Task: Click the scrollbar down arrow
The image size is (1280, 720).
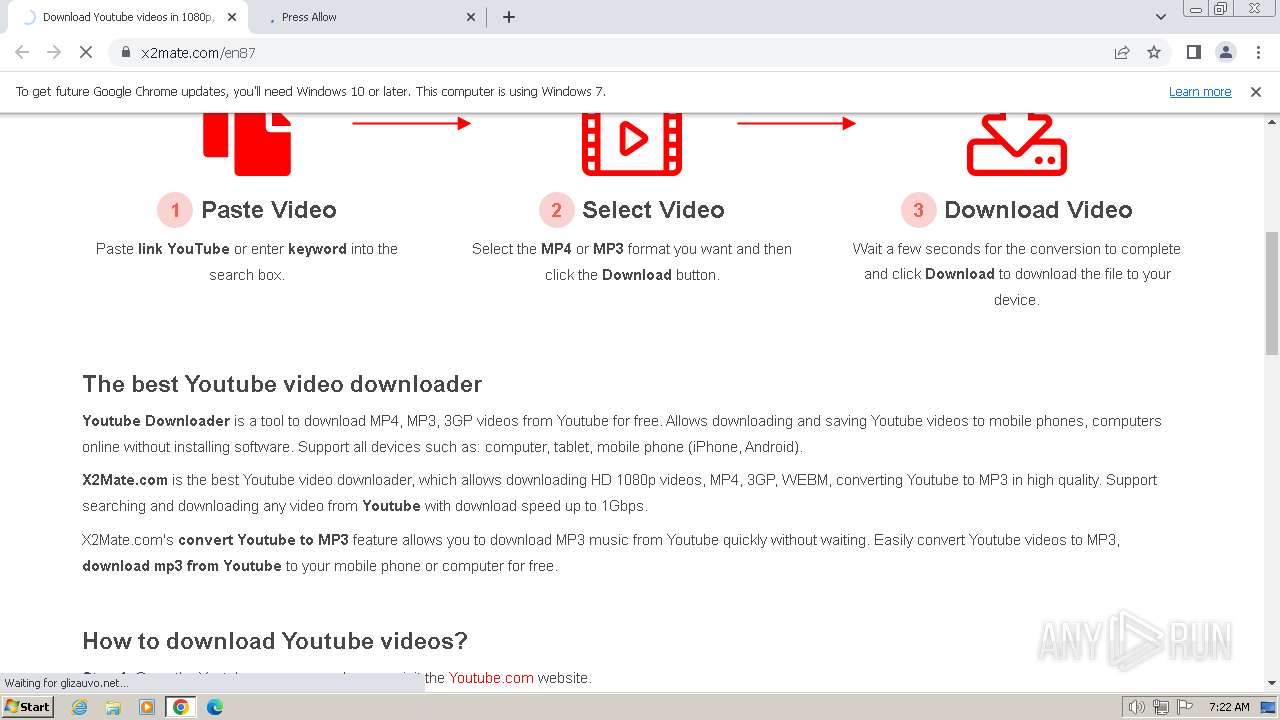Action: 1272,683
